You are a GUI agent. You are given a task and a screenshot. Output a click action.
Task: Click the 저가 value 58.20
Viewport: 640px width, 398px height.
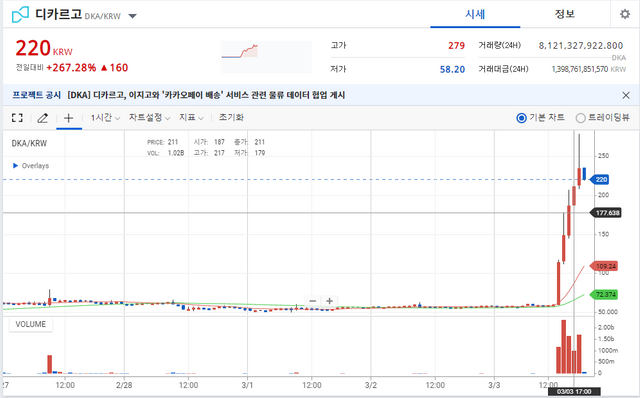point(452,69)
